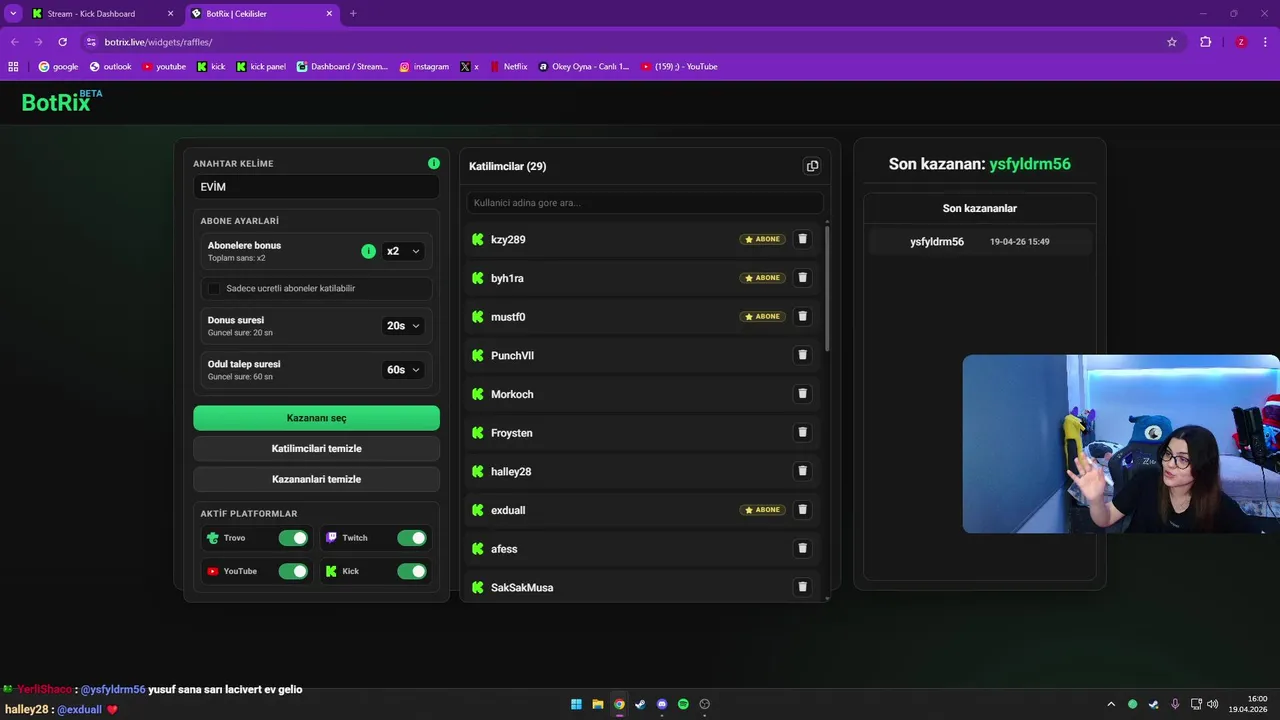Open Windows Start menu
The height and width of the screenshot is (720, 1280).
(576, 704)
